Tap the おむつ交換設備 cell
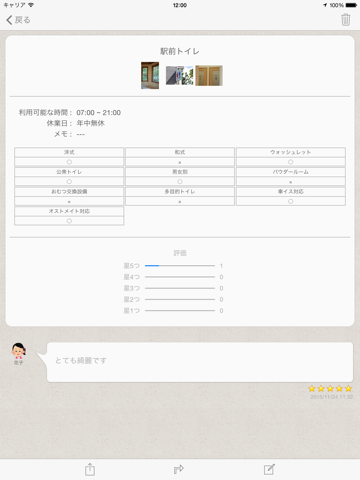The width and height of the screenshot is (360, 480). [69, 192]
